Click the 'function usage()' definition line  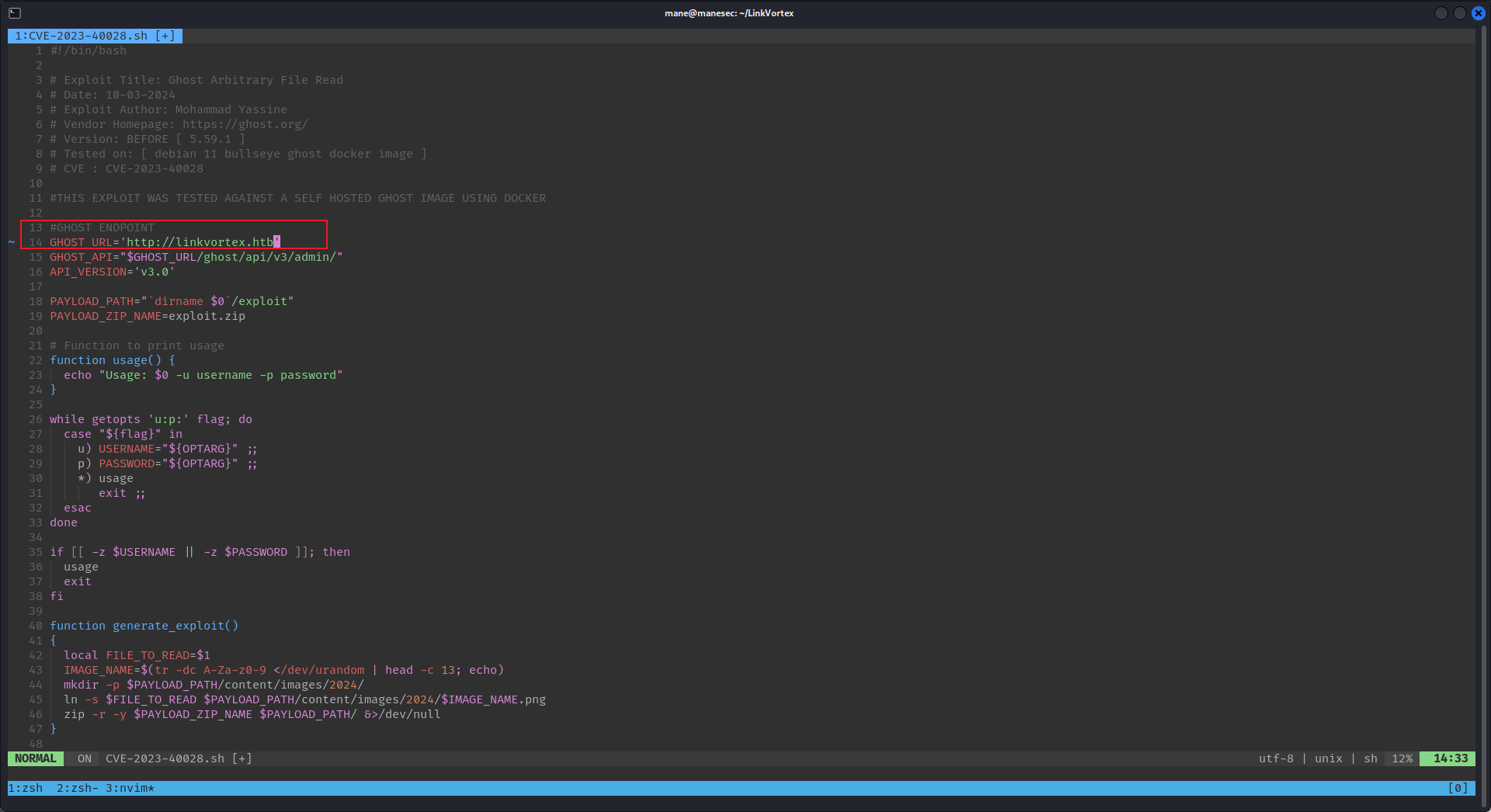click(113, 360)
